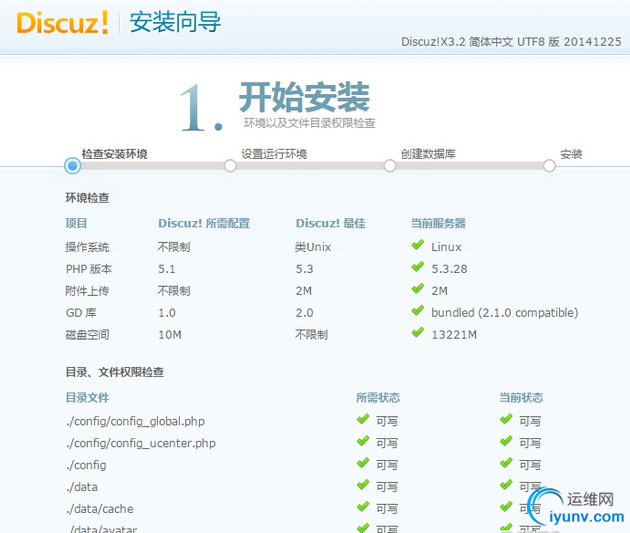Click subtitle 环境以及文件目录权限检查

click(x=309, y=123)
